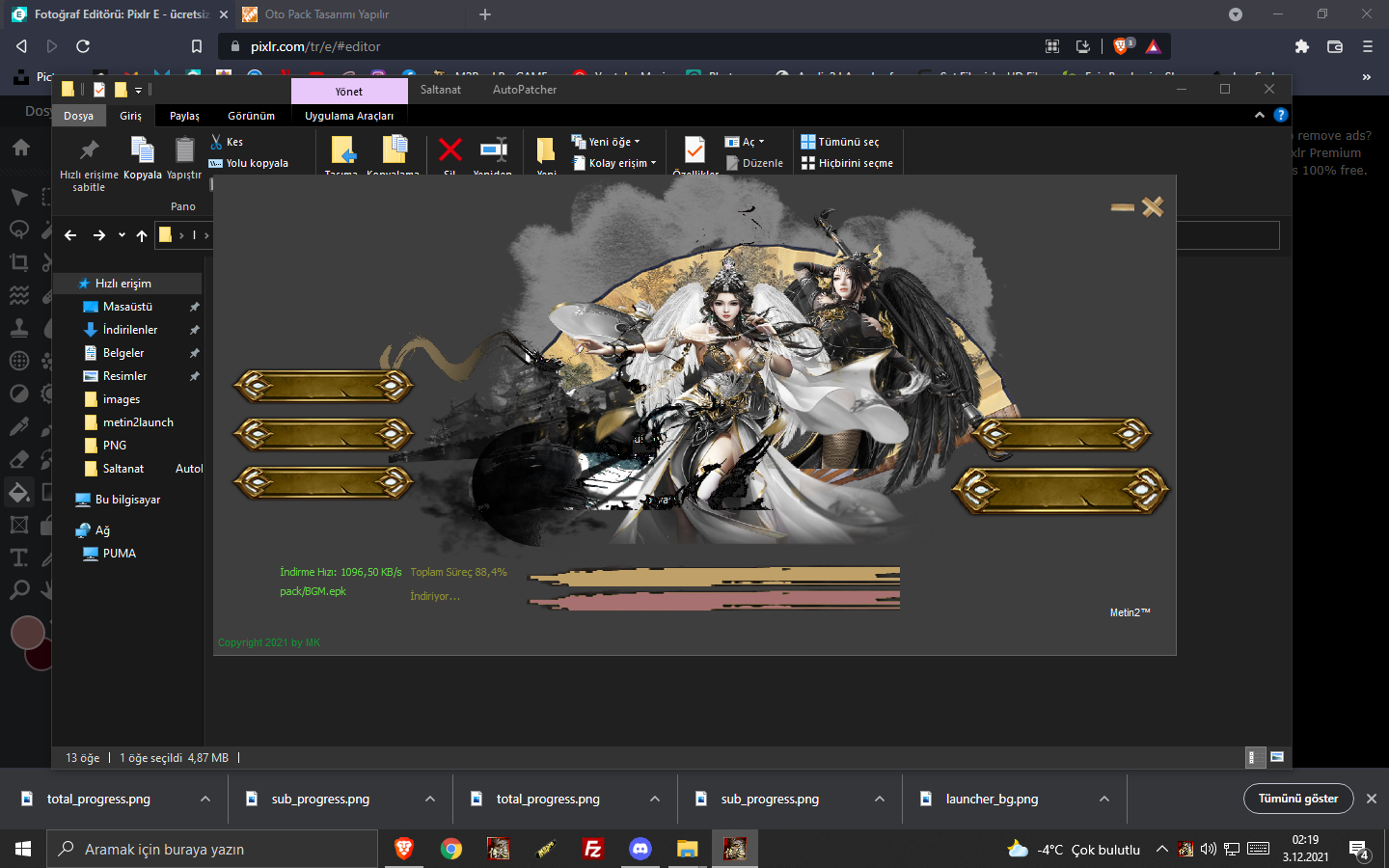Click the blue help question mark icon

(1281, 115)
